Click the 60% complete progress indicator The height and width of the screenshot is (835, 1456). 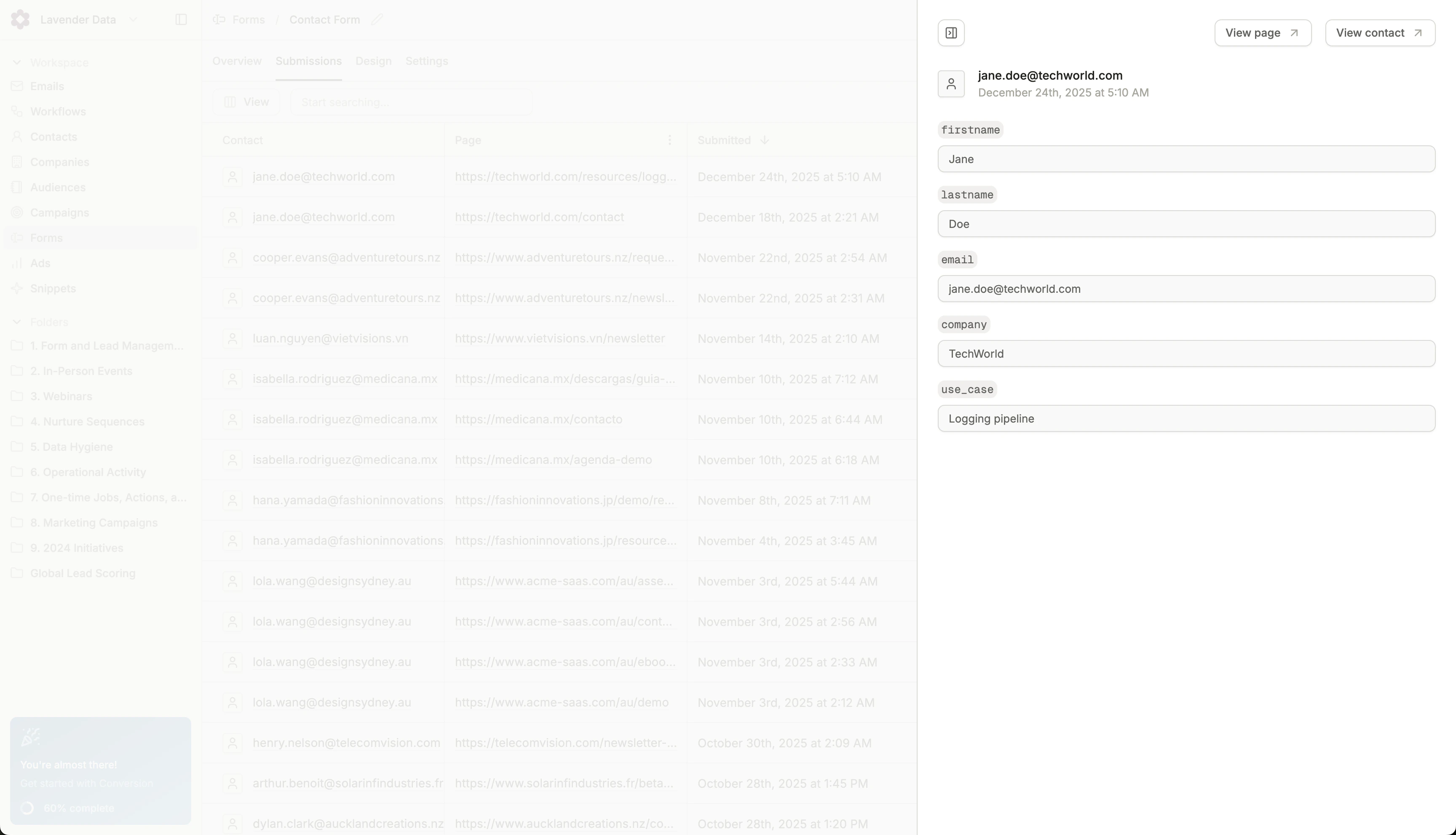click(x=78, y=808)
